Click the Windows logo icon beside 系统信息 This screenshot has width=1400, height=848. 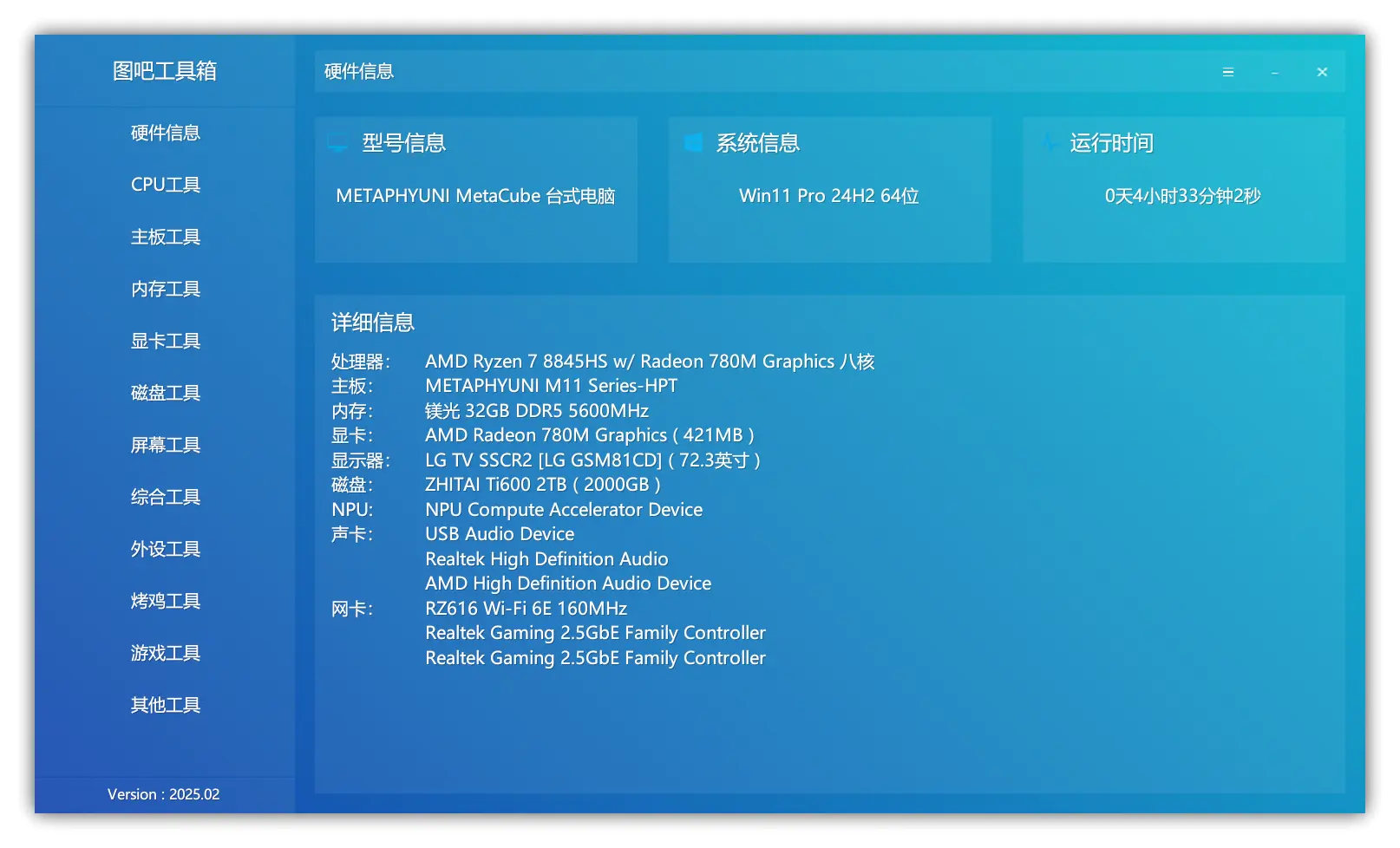[692, 143]
